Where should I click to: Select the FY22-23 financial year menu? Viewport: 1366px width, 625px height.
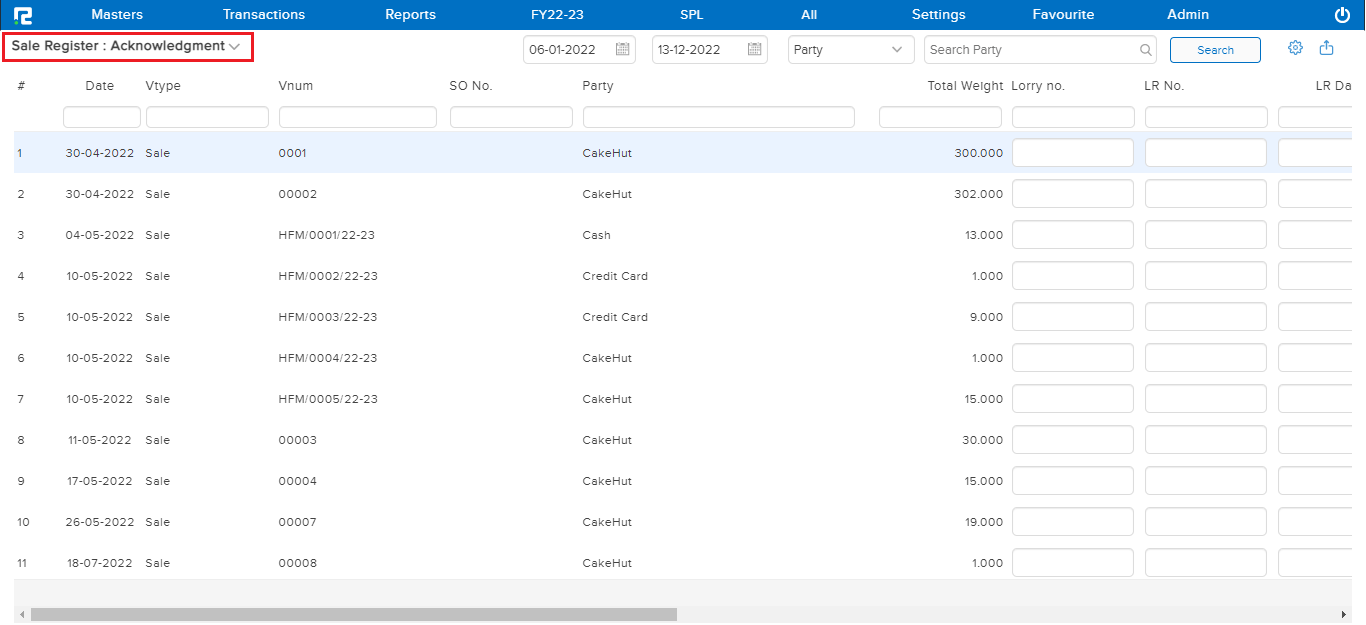(x=557, y=15)
